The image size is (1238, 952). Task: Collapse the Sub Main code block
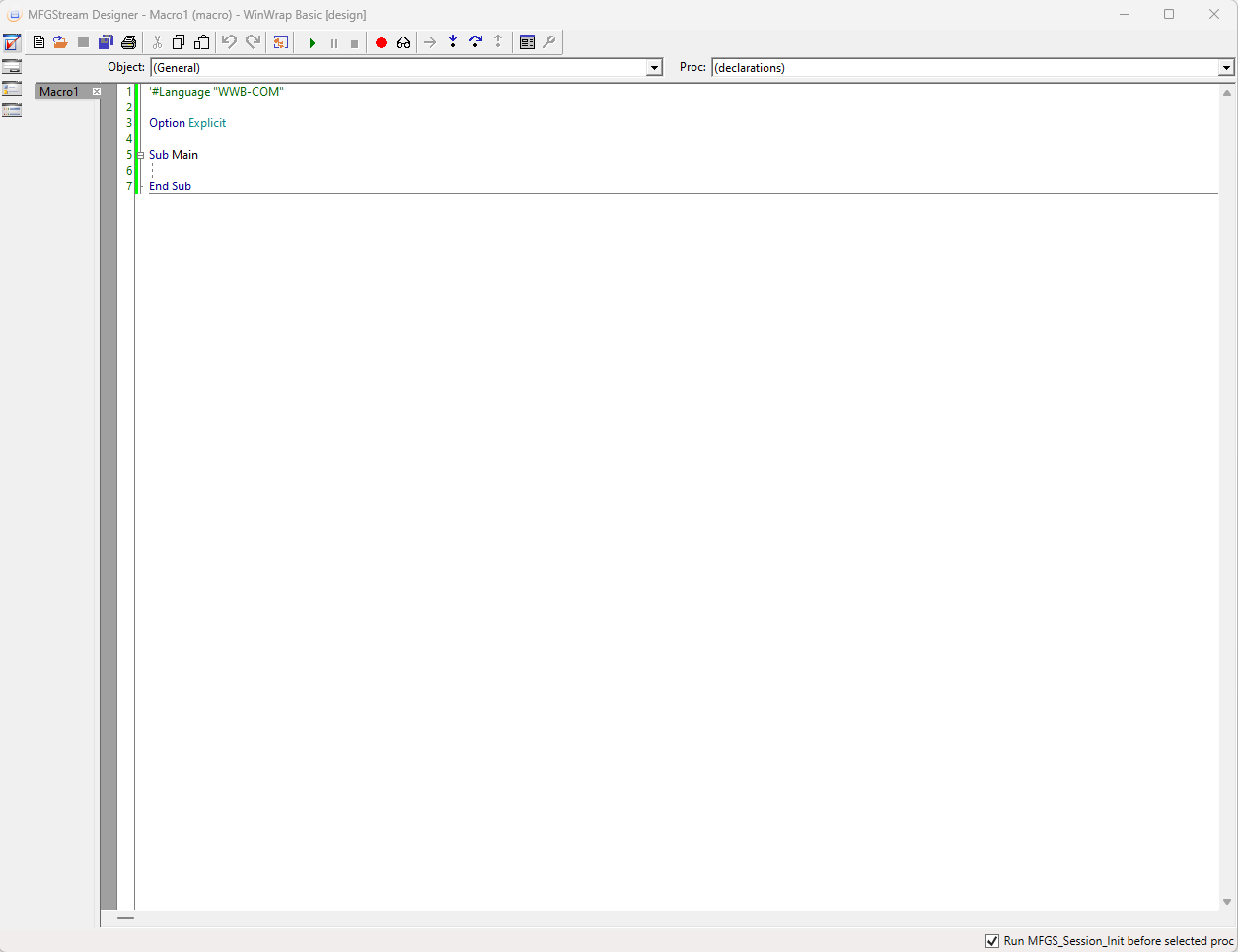tap(140, 155)
